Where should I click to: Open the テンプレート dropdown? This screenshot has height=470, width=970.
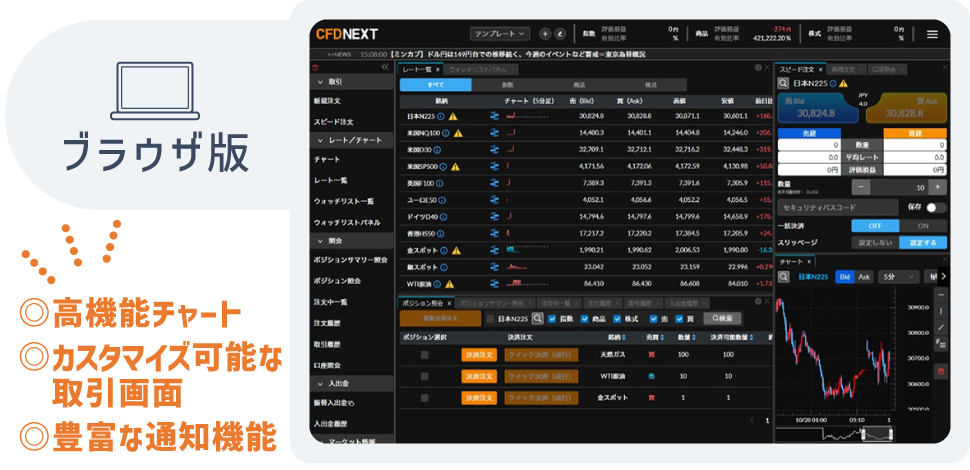[499, 34]
